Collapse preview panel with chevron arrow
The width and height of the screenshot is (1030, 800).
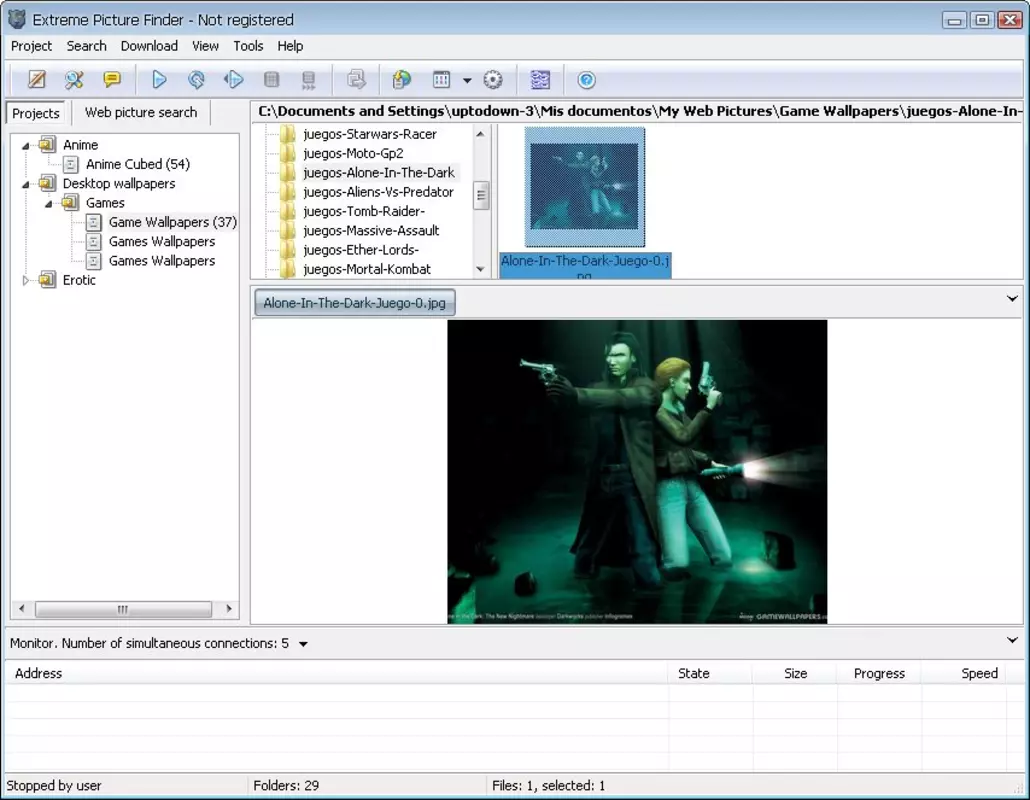pos(1012,299)
